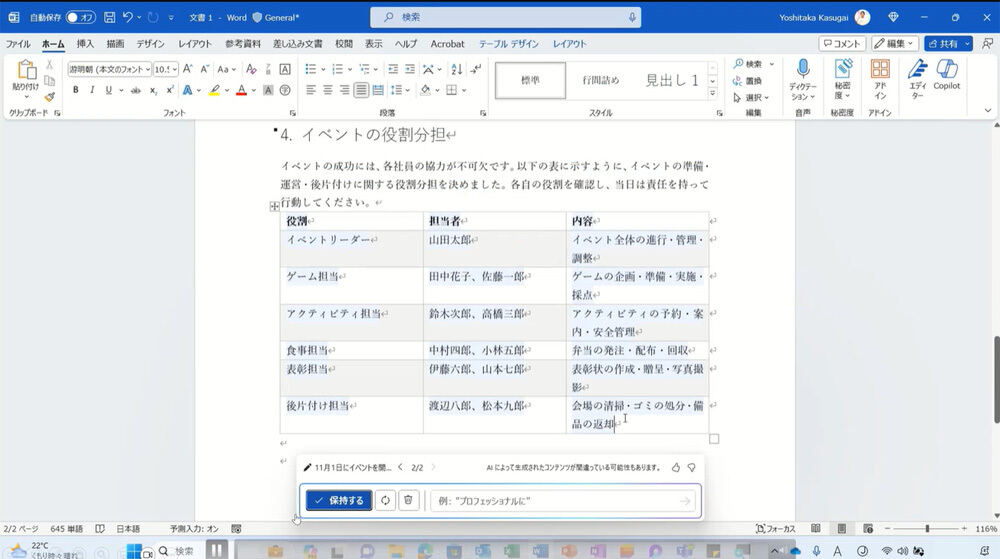Switch to the 挿入 tab
This screenshot has height=559, width=1000.
pos(85,43)
